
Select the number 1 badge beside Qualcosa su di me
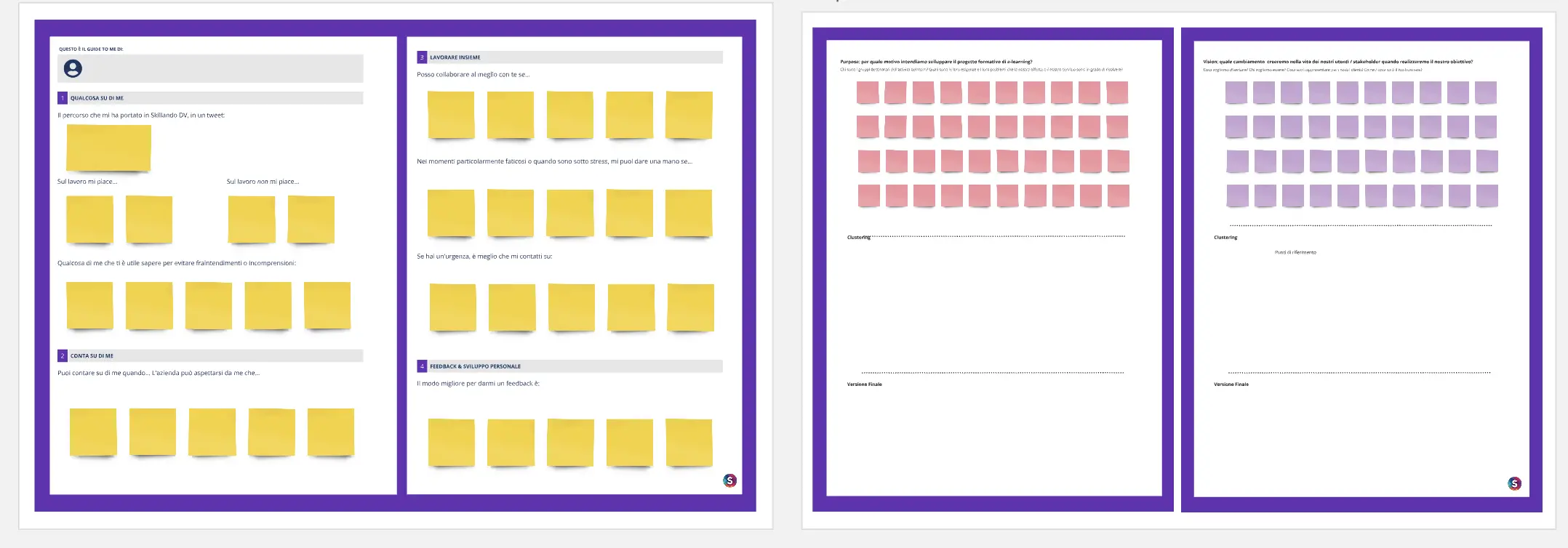[x=63, y=98]
